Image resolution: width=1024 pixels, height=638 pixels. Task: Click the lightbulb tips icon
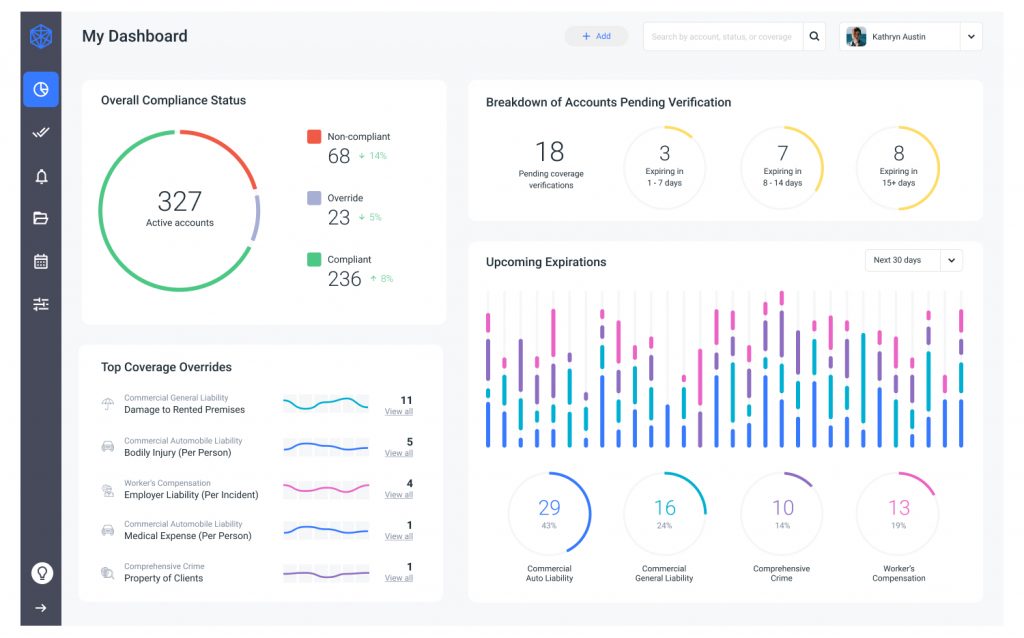pyautogui.click(x=41, y=573)
